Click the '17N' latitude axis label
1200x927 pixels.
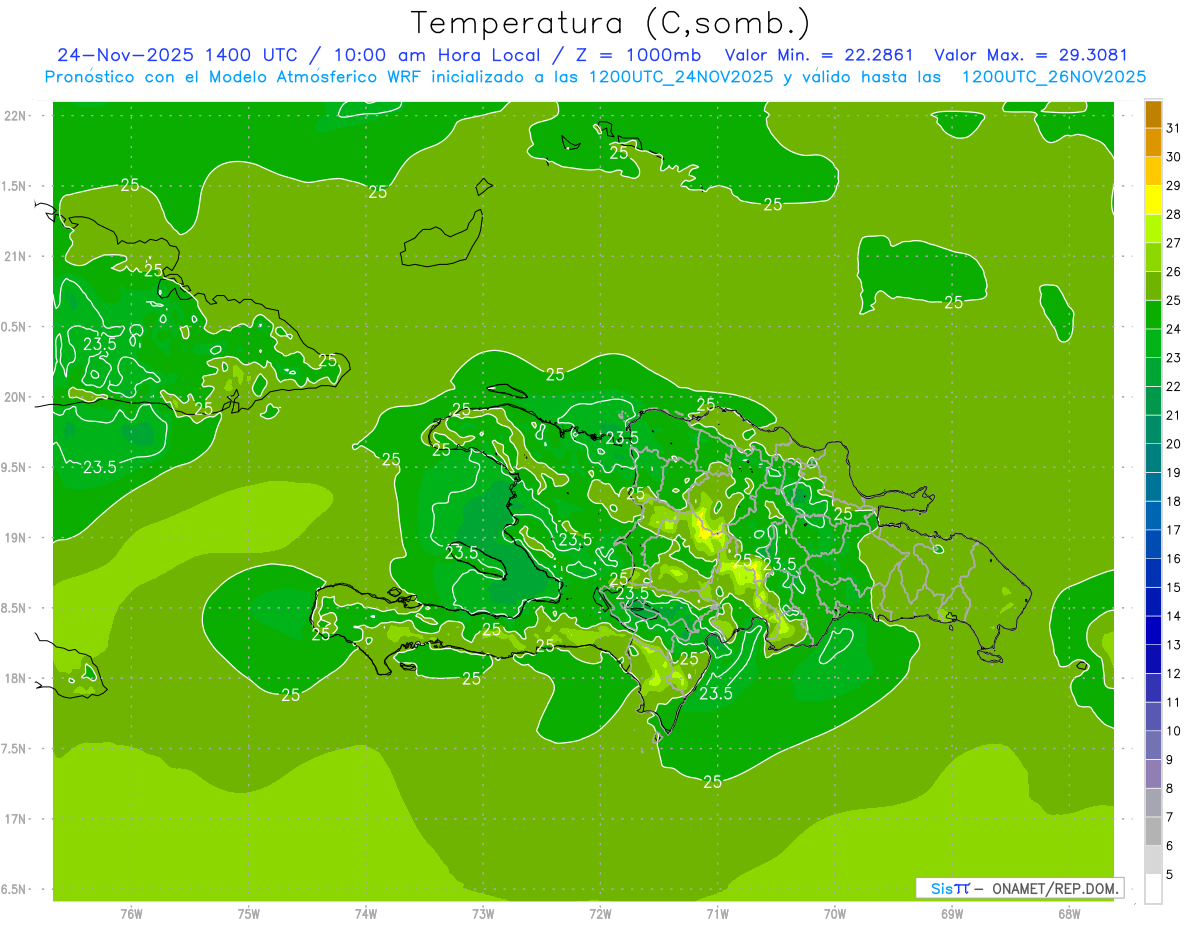coord(17,819)
